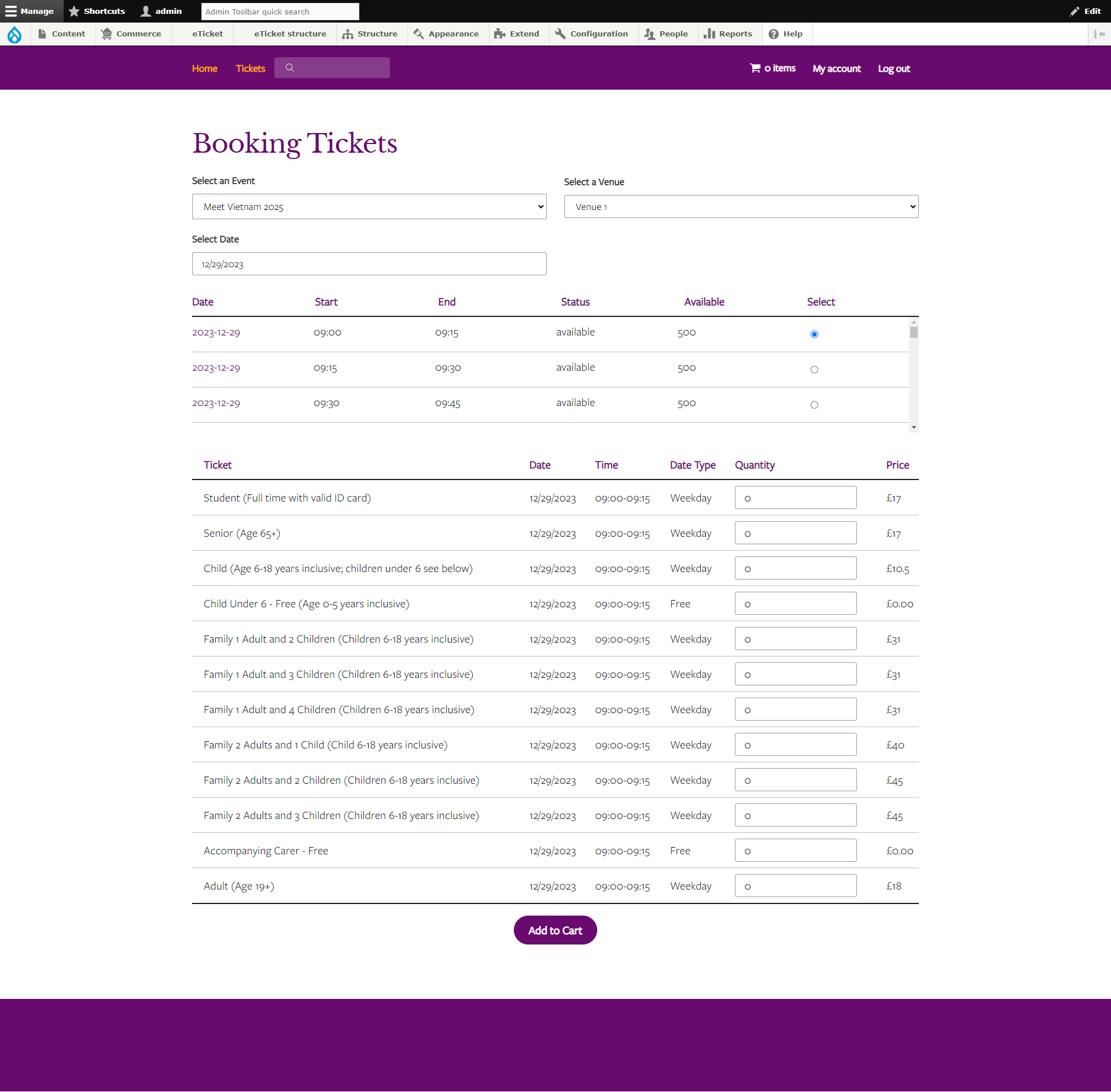
Task: Select the 09:00 time slot radio
Action: (x=814, y=334)
